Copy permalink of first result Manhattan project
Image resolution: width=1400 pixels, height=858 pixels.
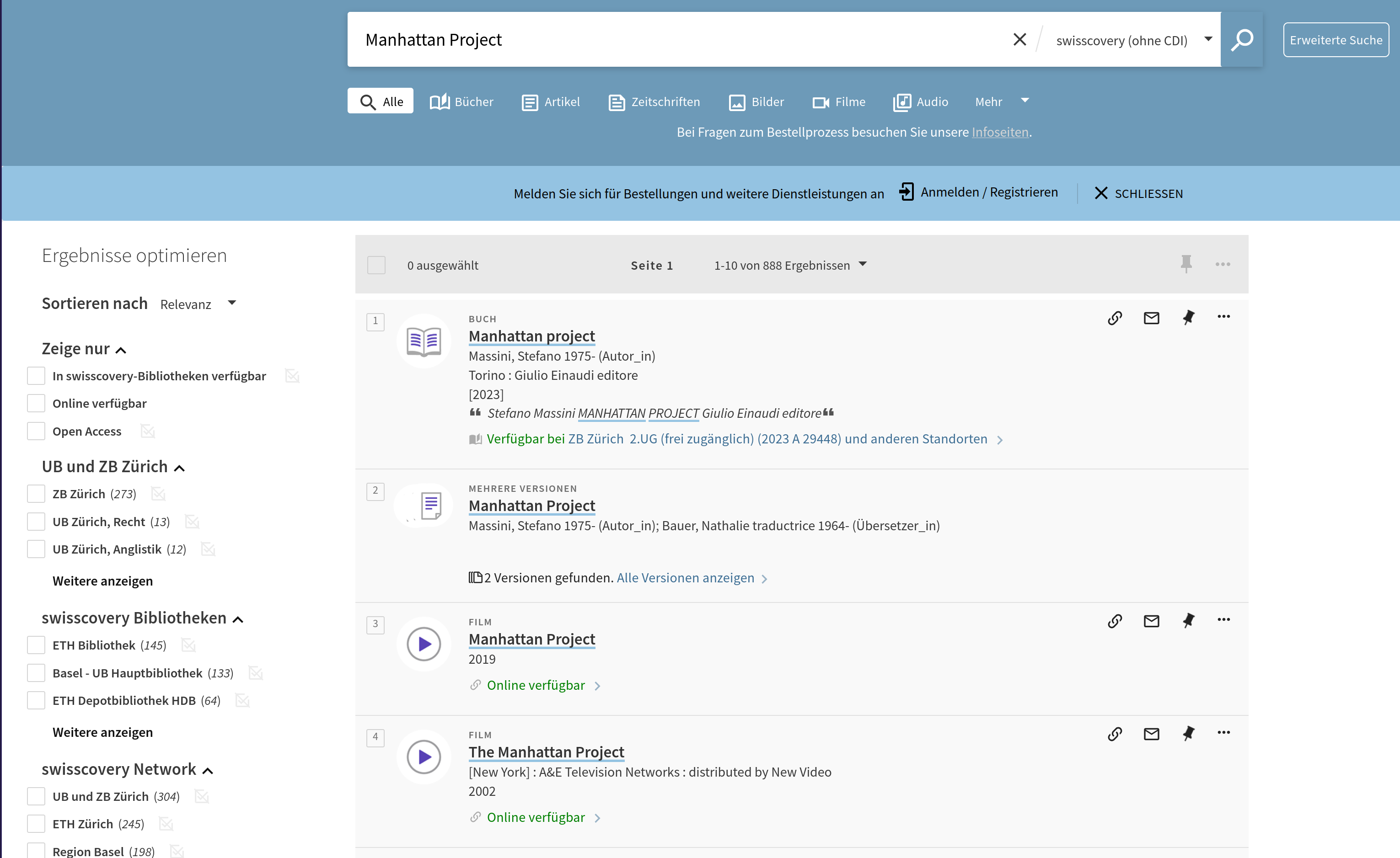coord(1115,317)
